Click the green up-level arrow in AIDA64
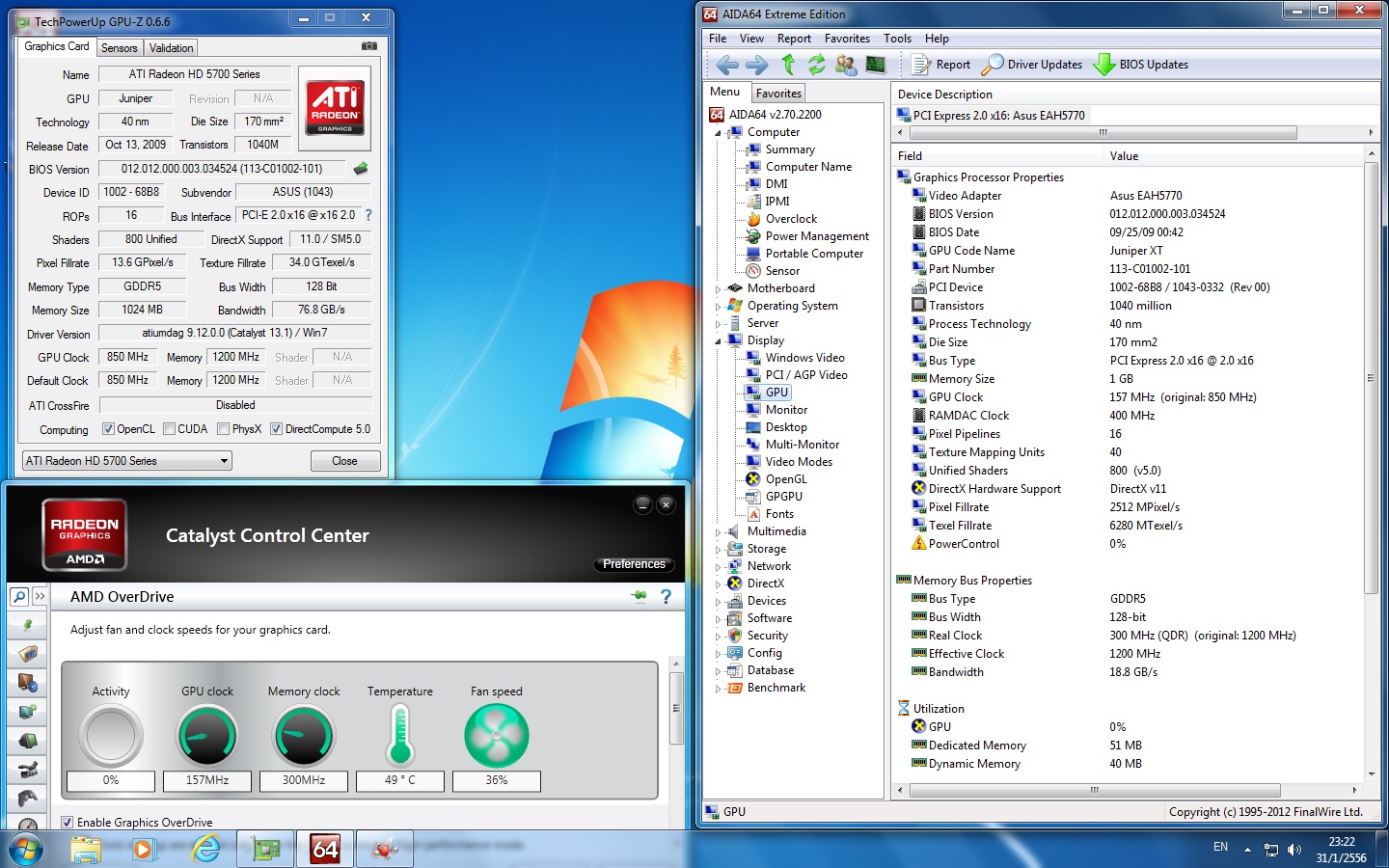1389x868 pixels. coord(788,65)
